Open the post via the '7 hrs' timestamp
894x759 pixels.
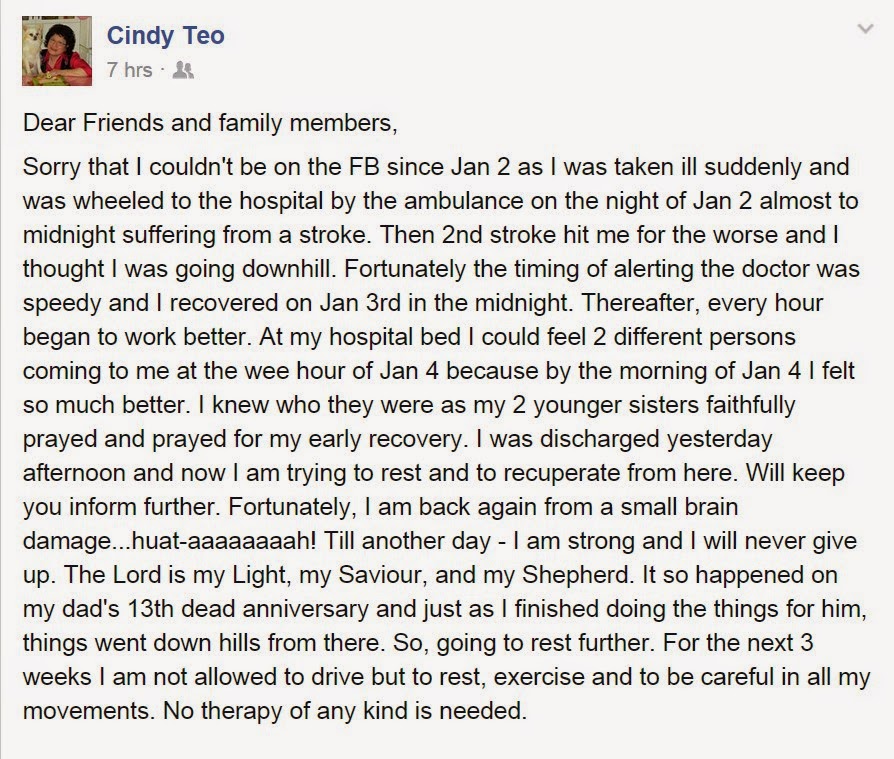[129, 69]
